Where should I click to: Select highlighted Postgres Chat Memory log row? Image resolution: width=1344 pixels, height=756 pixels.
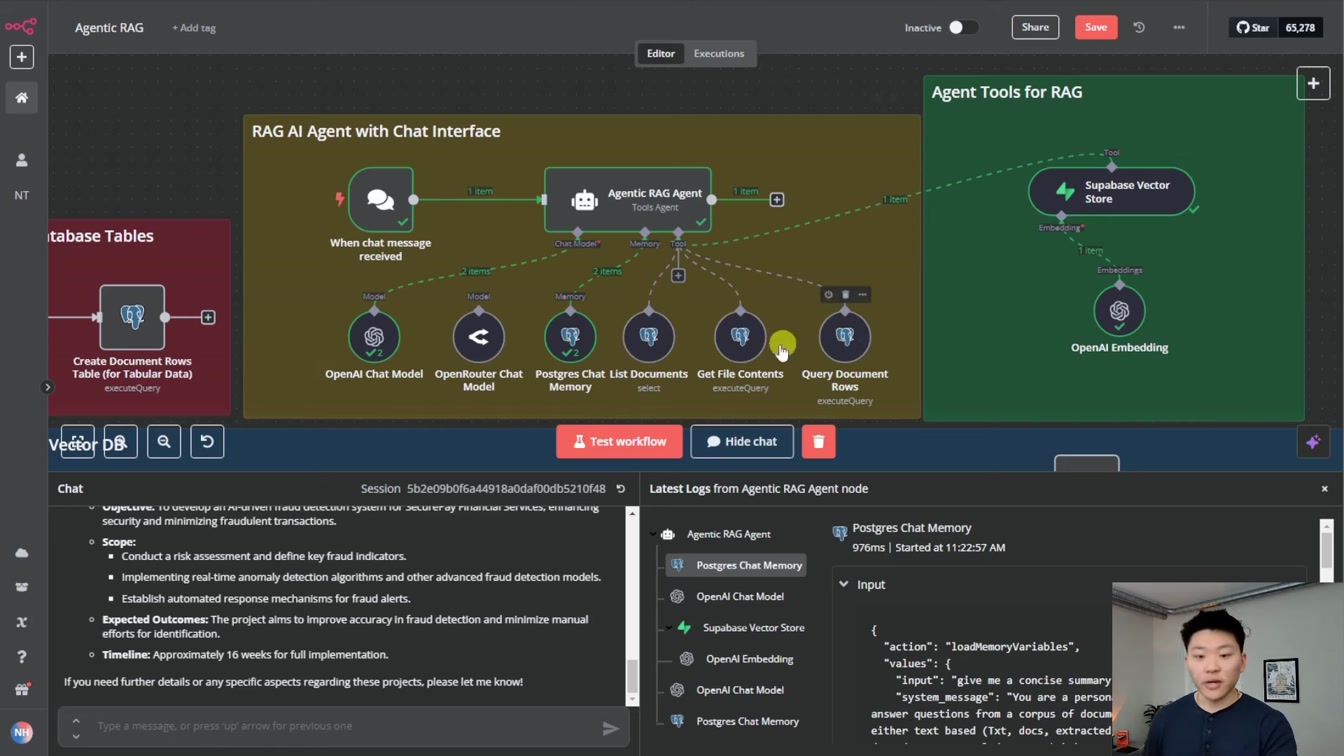coord(737,565)
